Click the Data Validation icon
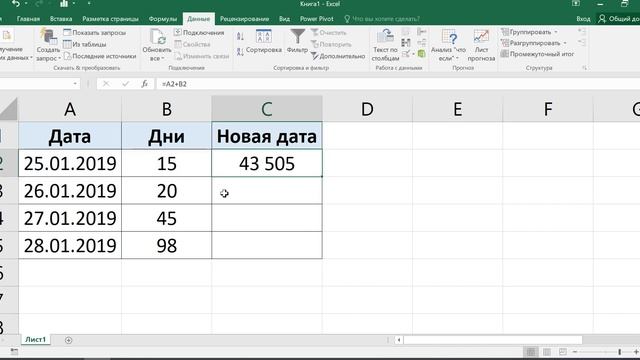This screenshot has height=360, width=640. 406,54
